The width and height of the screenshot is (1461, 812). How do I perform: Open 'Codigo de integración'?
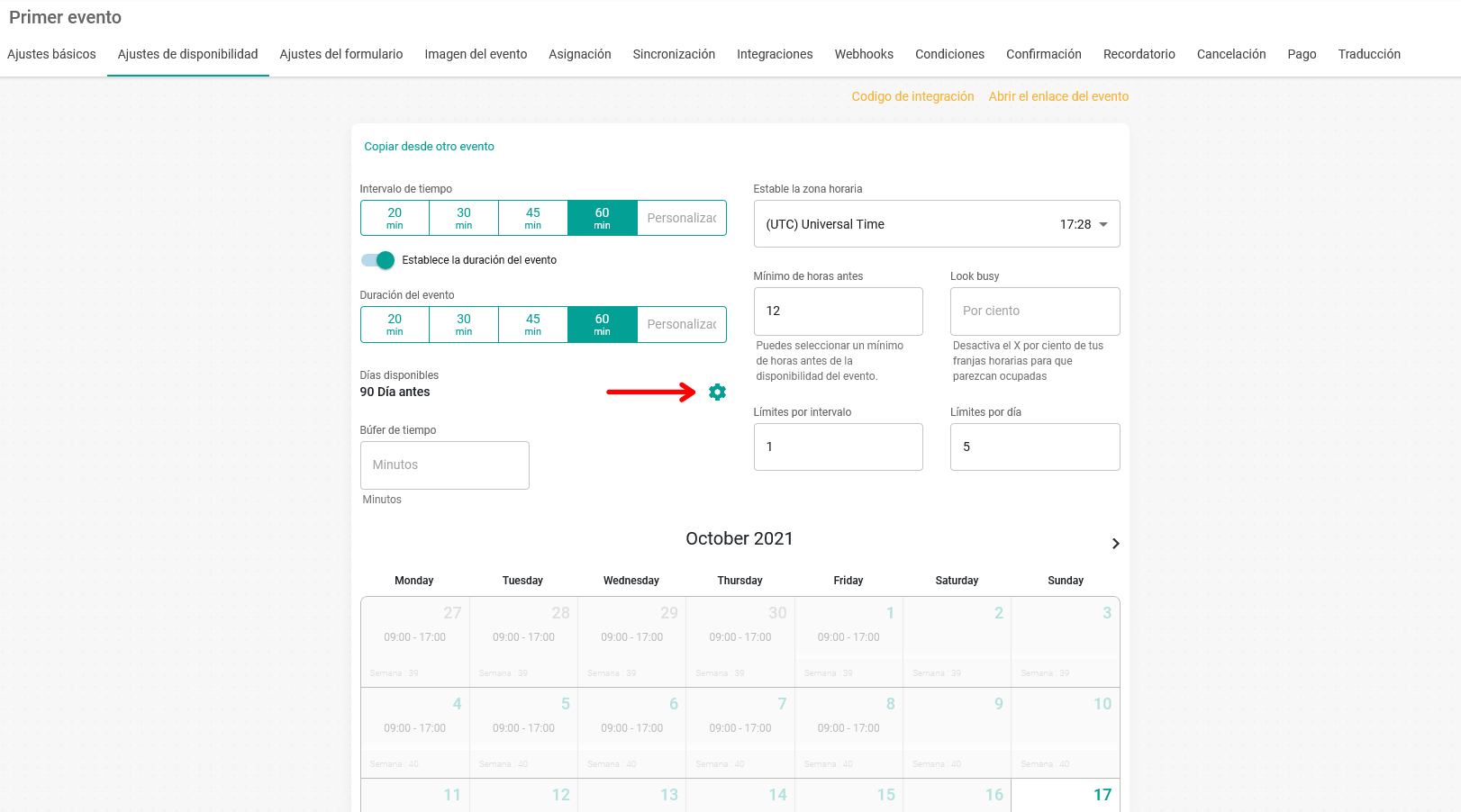[912, 96]
